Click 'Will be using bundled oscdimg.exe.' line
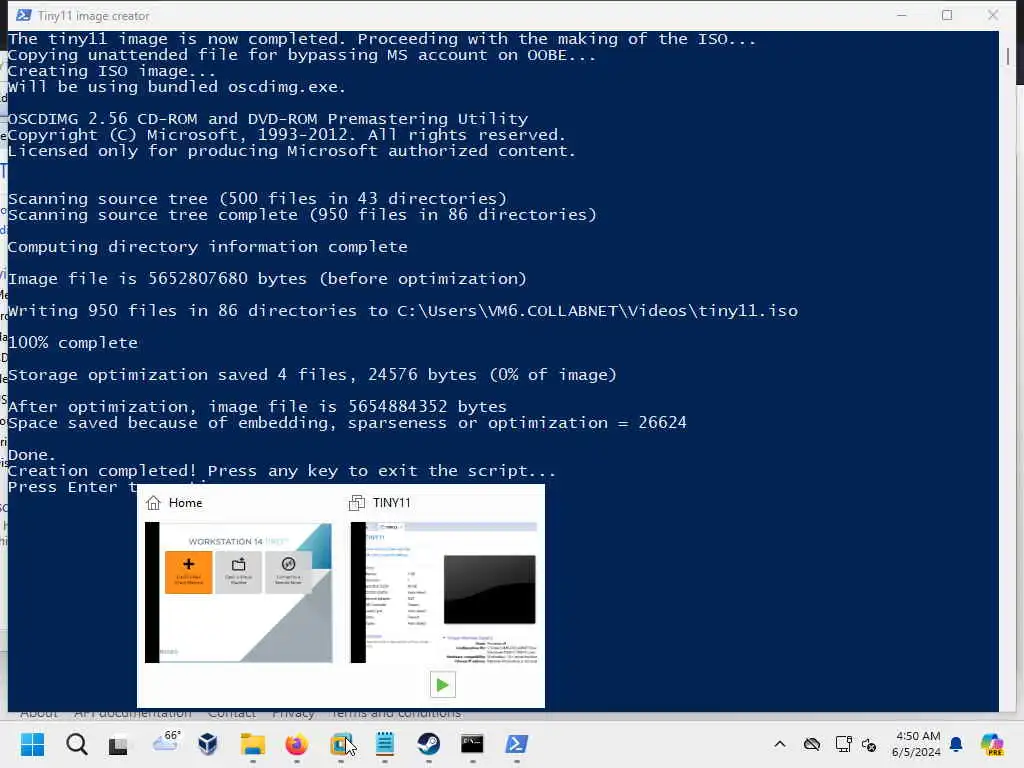 (177, 87)
